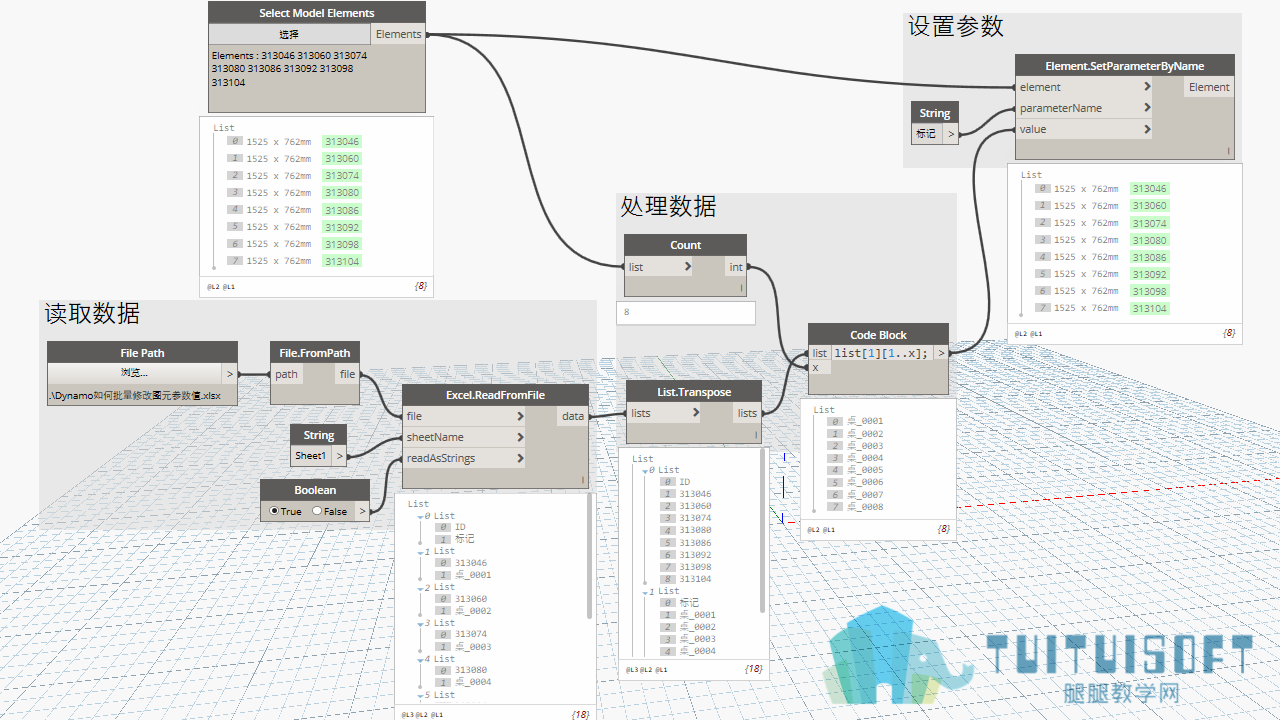
Task: Click lacing indicator on Element.SetParameterByName node
Action: 1229,151
